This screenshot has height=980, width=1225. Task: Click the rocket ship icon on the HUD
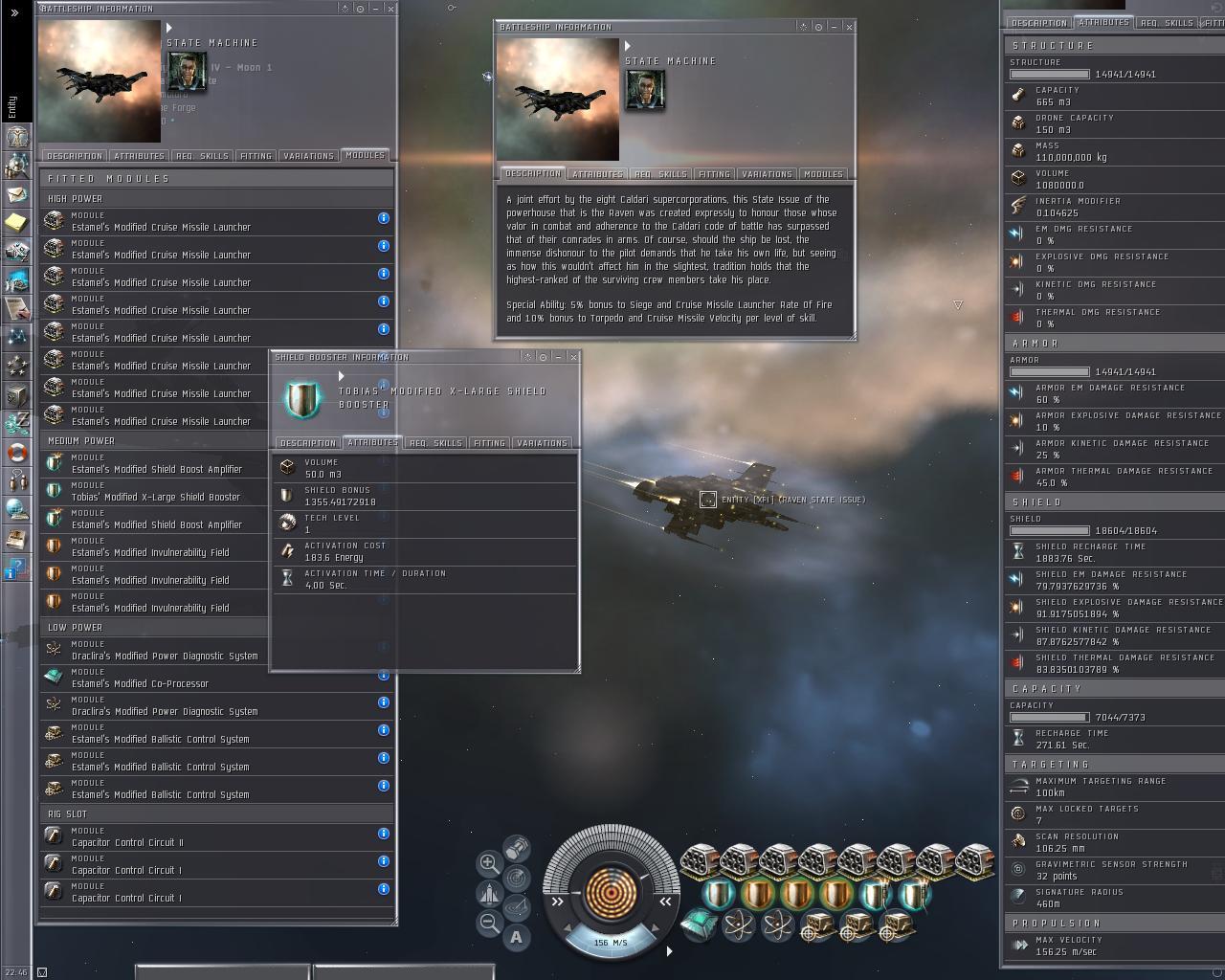click(489, 893)
